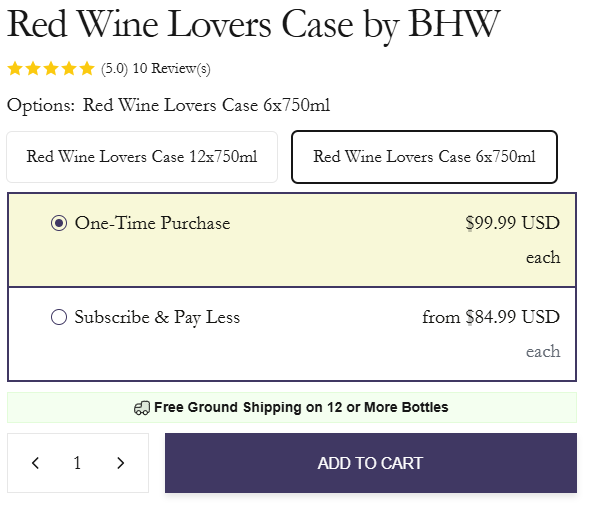Click the from $84.99 USD subscription price

[x=491, y=318]
